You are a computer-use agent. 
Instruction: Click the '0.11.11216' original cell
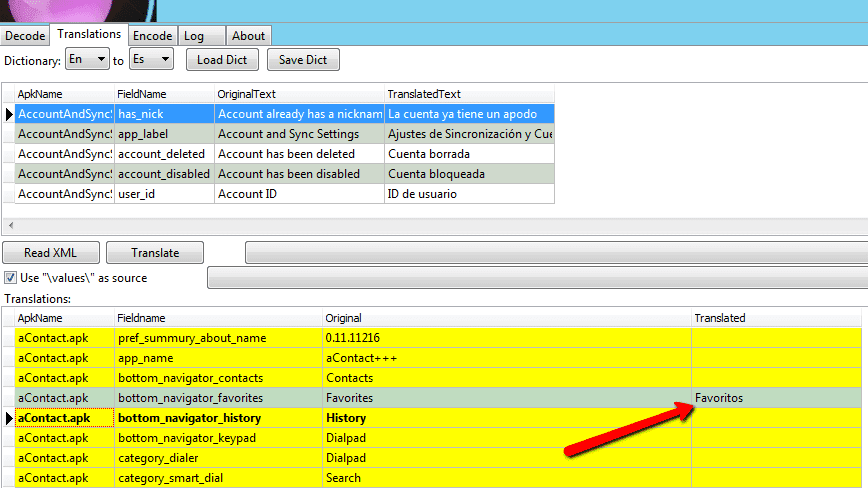(x=507, y=338)
